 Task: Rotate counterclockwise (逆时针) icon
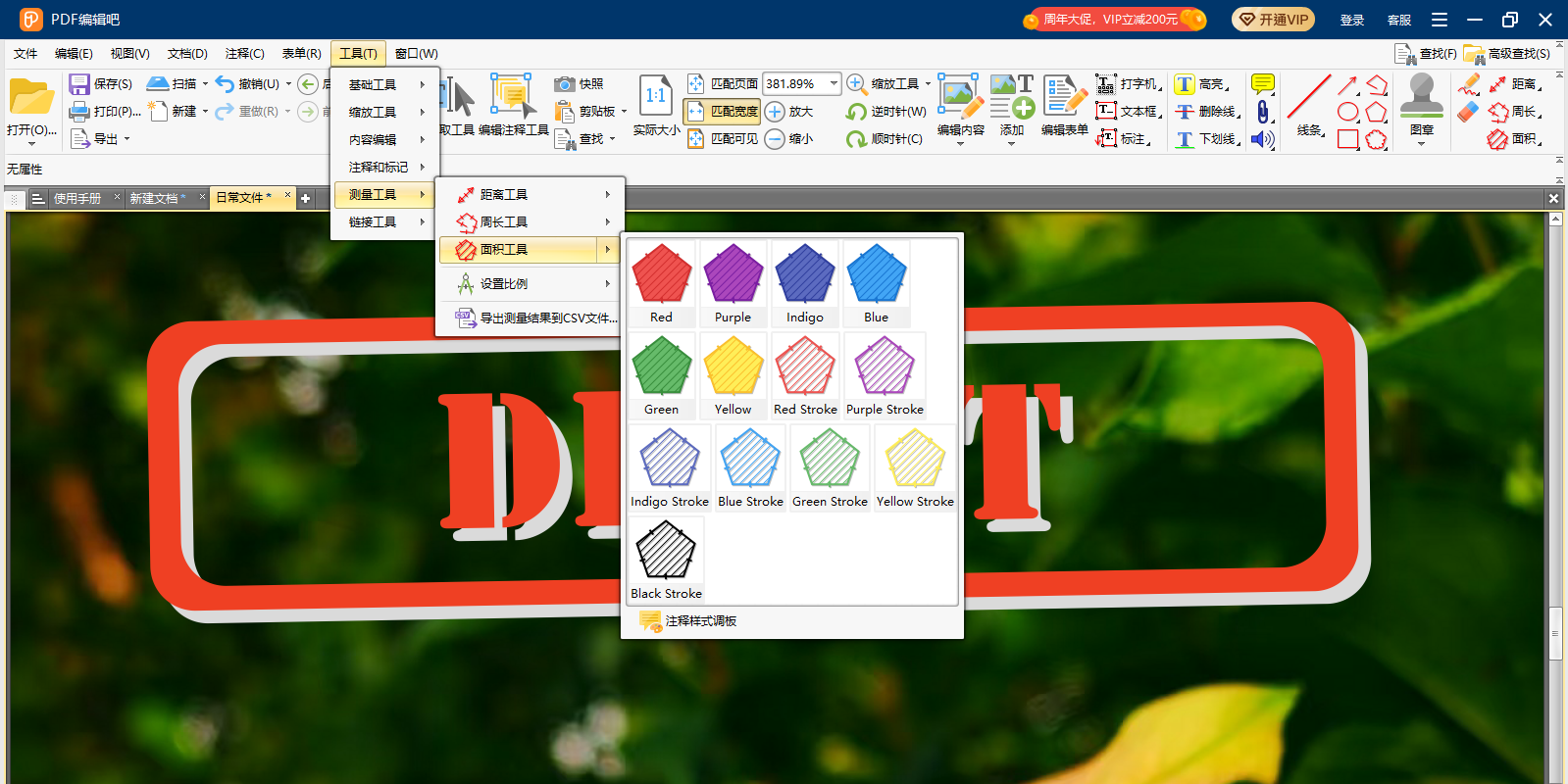(x=856, y=112)
